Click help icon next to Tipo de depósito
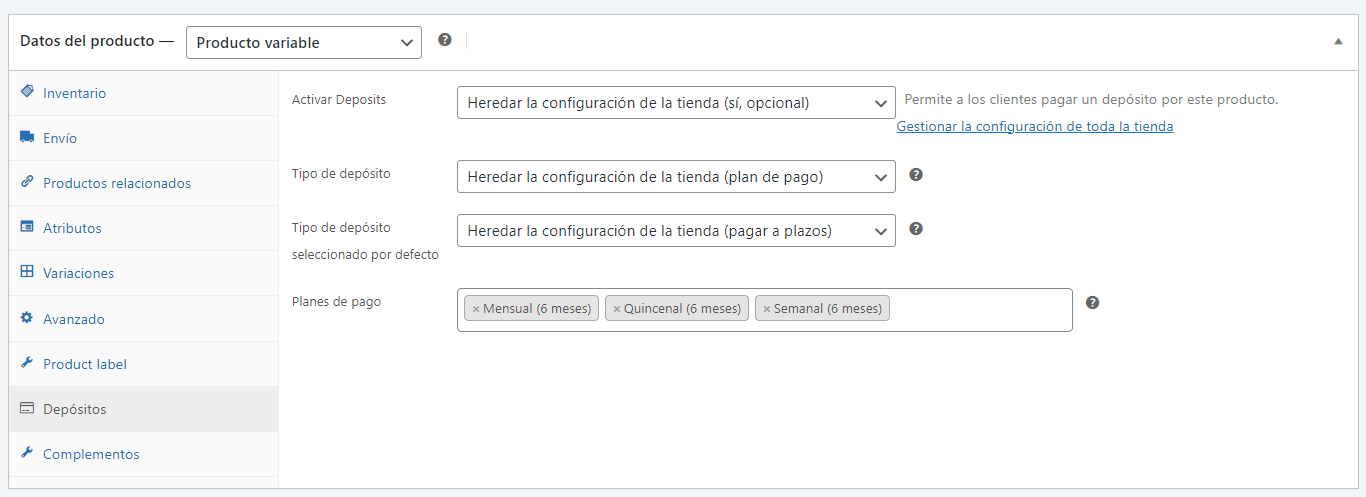Viewport: 1366px width, 497px height. click(x=916, y=175)
